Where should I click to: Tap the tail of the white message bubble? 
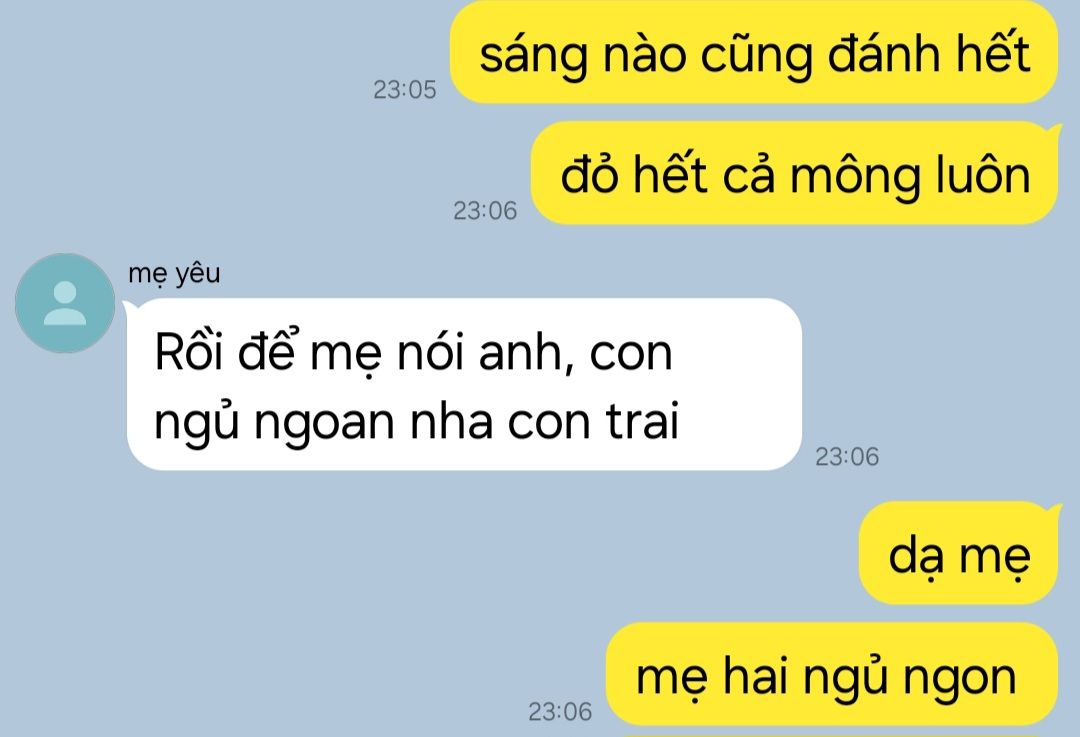(130, 307)
